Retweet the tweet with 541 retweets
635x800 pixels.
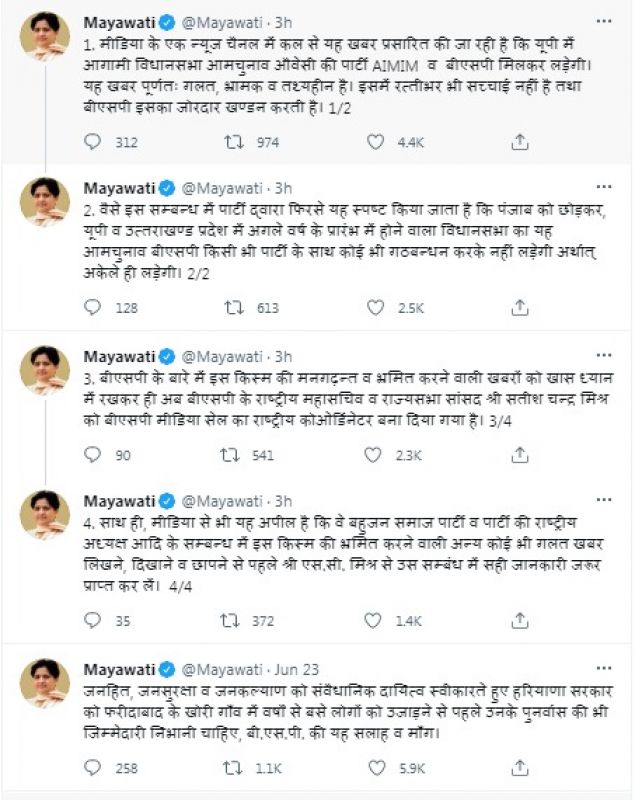232,455
